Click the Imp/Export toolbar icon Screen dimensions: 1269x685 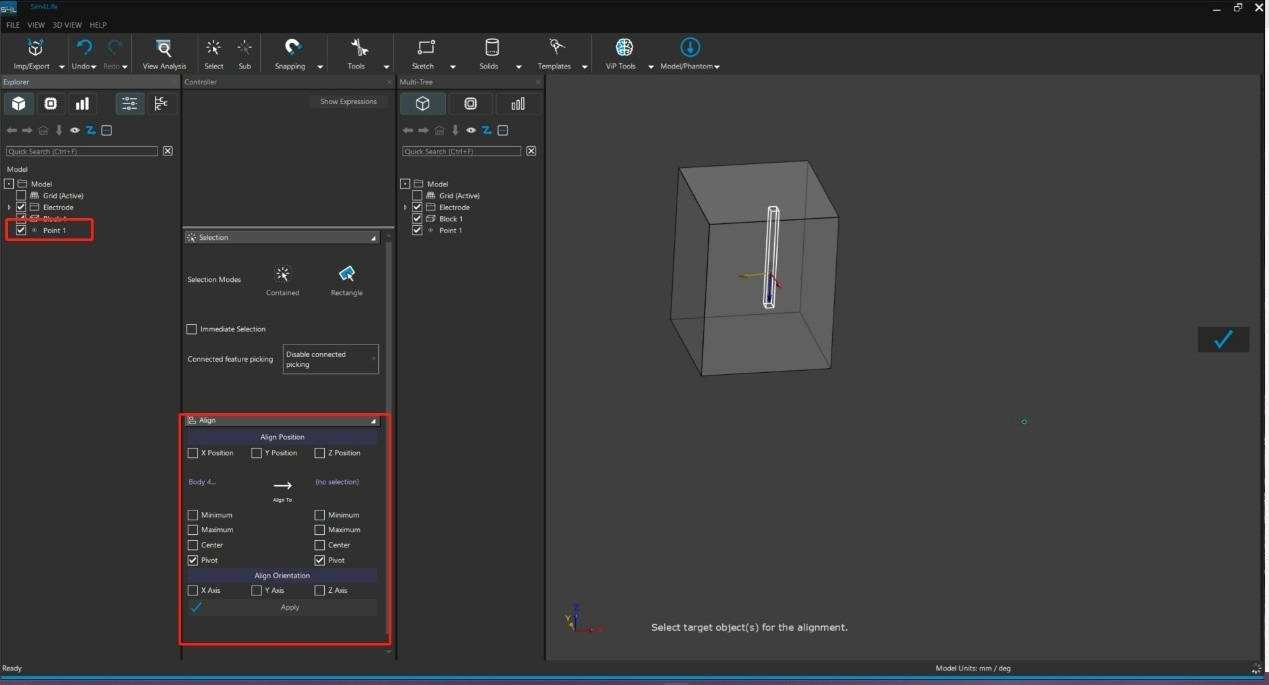(35, 48)
